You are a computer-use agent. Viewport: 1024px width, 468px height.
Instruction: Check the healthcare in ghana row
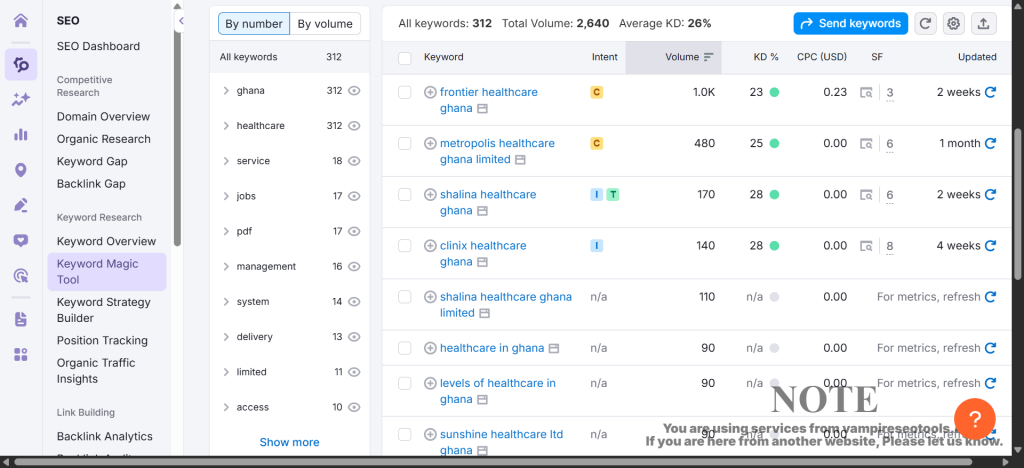(405, 348)
